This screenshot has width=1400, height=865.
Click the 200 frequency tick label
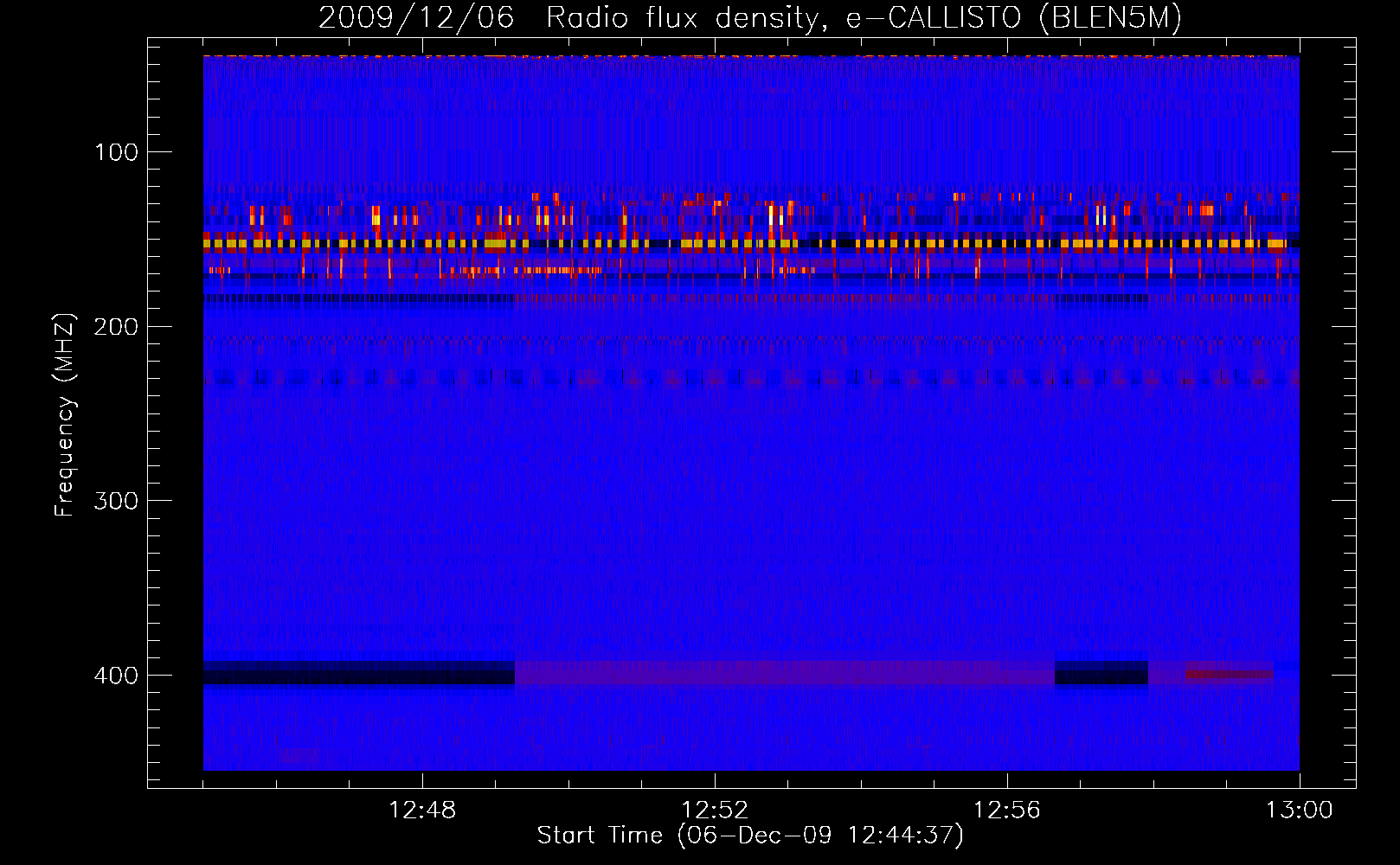coord(116,326)
